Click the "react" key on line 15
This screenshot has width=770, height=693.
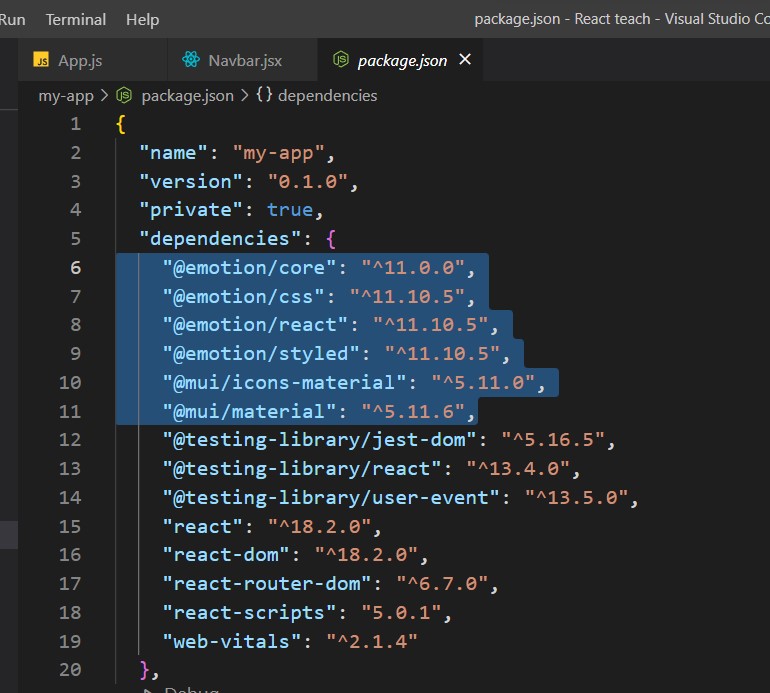pos(203,527)
